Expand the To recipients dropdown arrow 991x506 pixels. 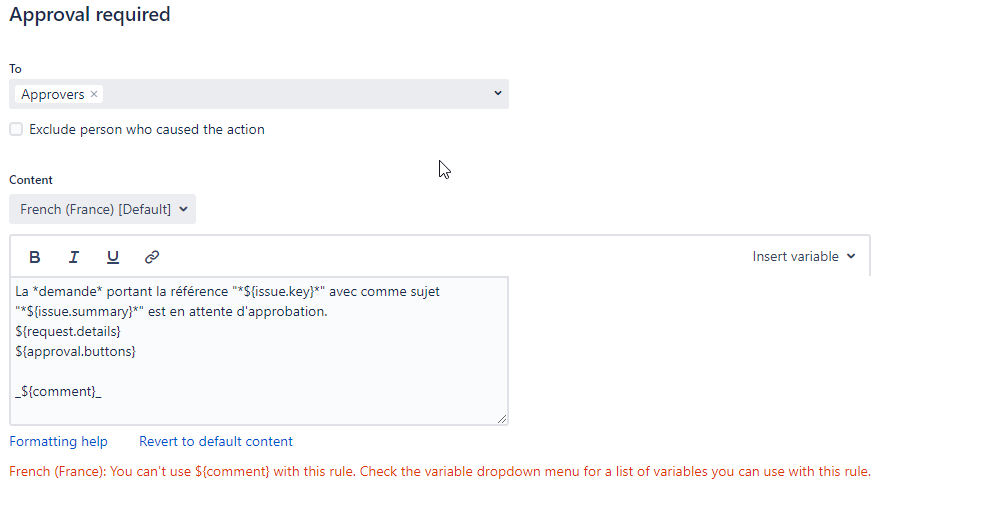[497, 93]
